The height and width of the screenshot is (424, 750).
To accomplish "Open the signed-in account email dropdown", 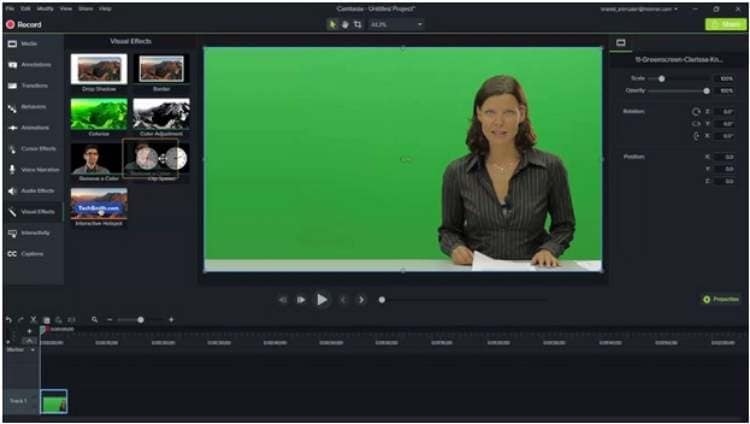I will tap(640, 9).
